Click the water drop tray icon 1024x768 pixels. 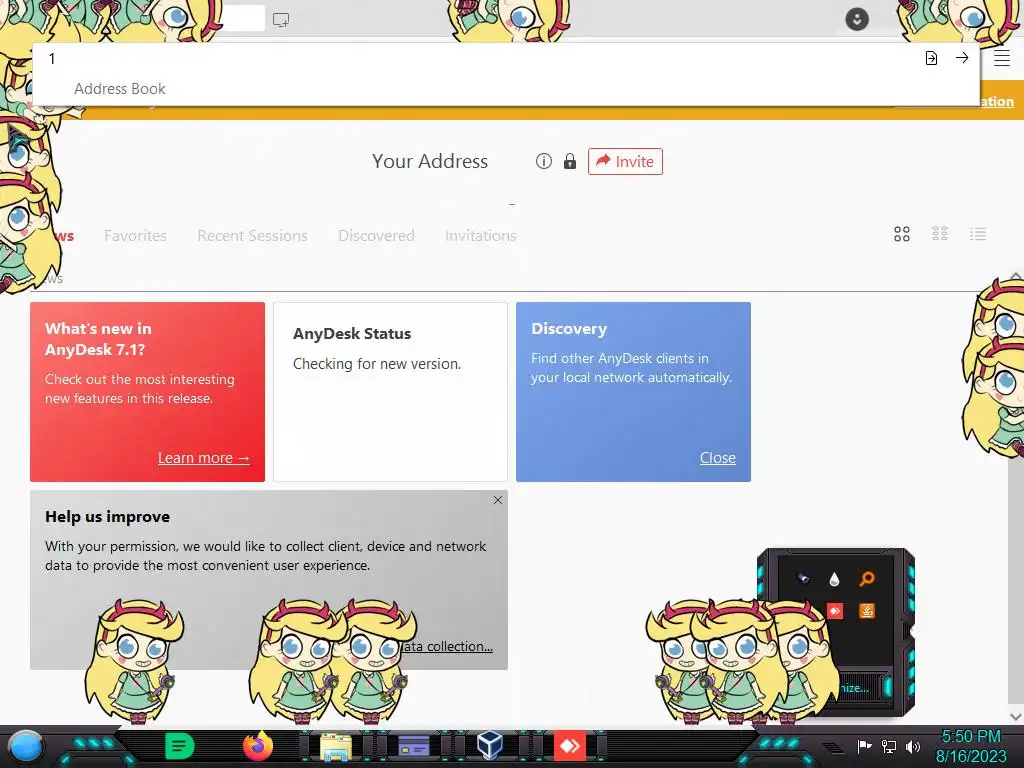pos(835,579)
